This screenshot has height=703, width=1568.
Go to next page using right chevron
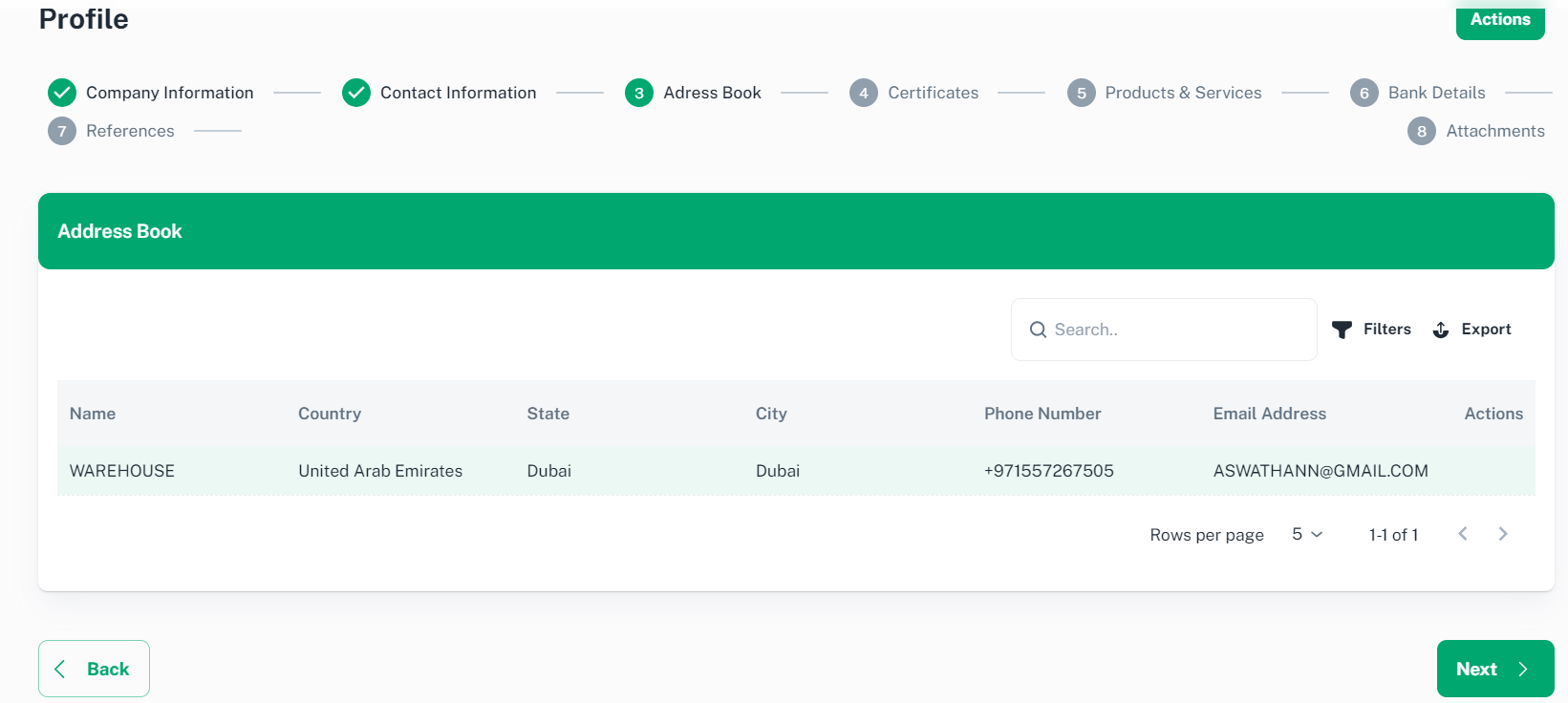[x=1503, y=534]
